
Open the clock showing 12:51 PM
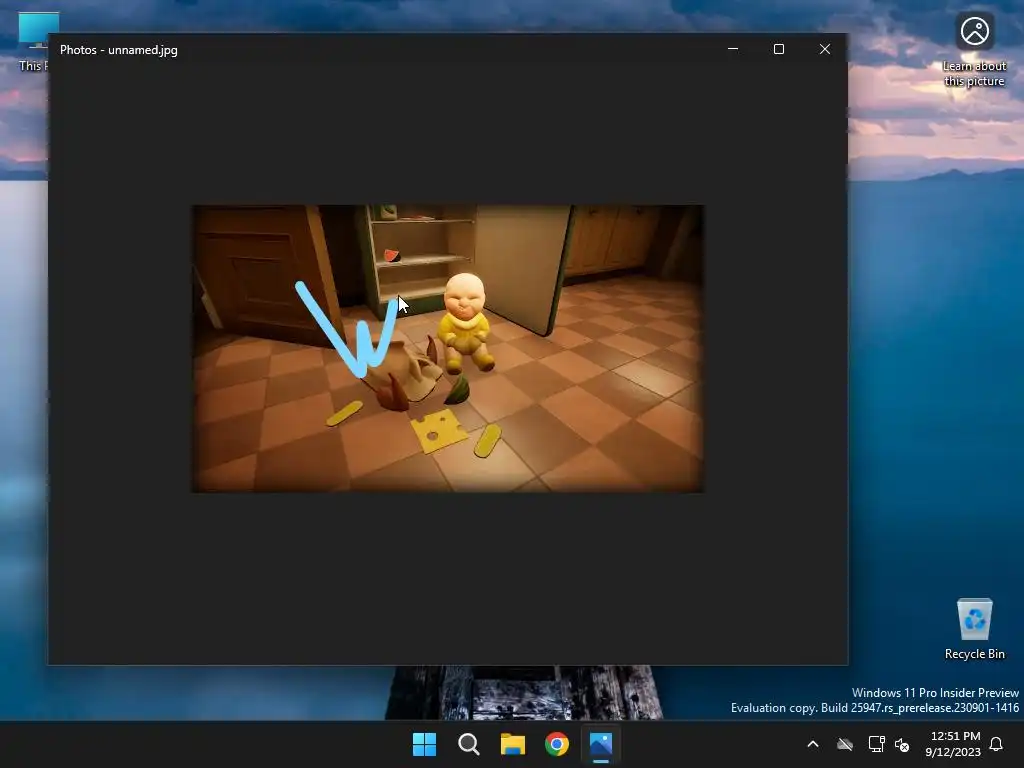click(953, 744)
